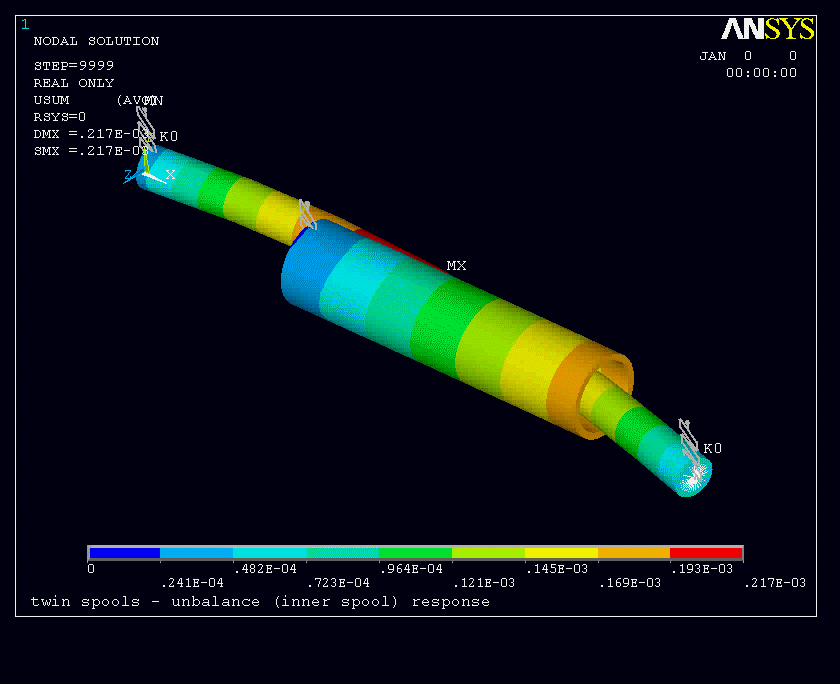Click the legend value .964E-04
This screenshot has width=840, height=684.
pyautogui.click(x=411, y=569)
